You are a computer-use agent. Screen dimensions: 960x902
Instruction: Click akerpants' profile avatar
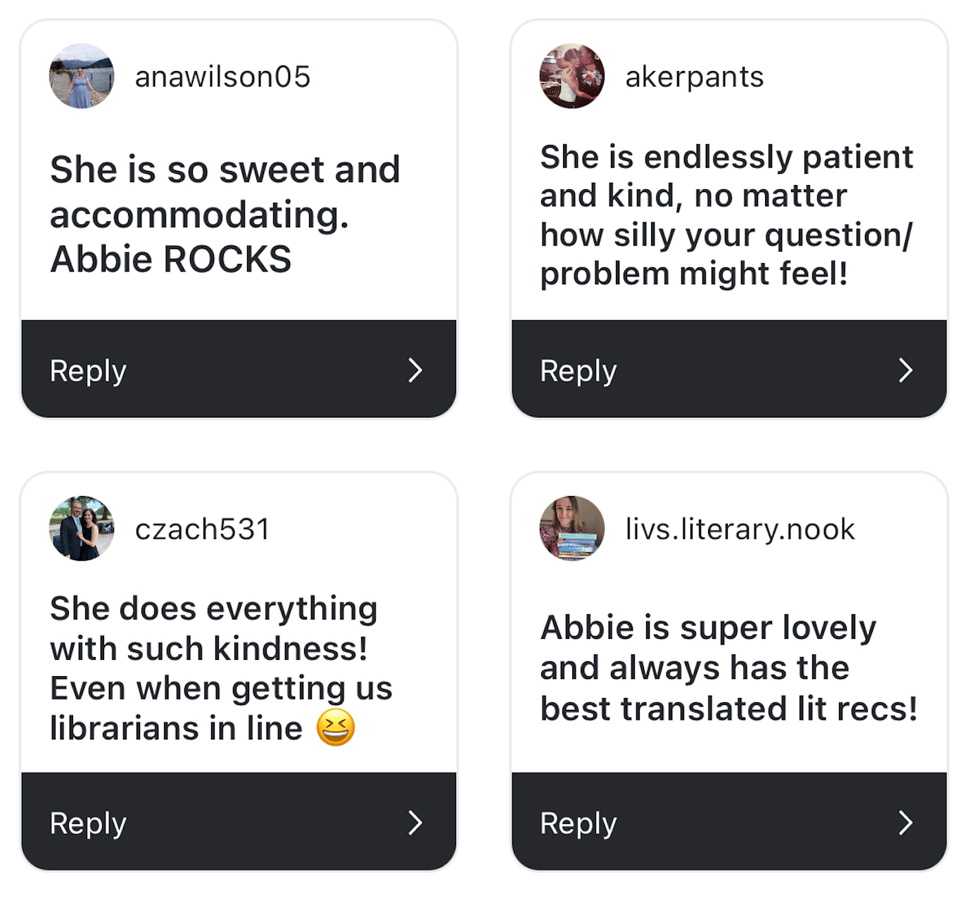pos(571,76)
